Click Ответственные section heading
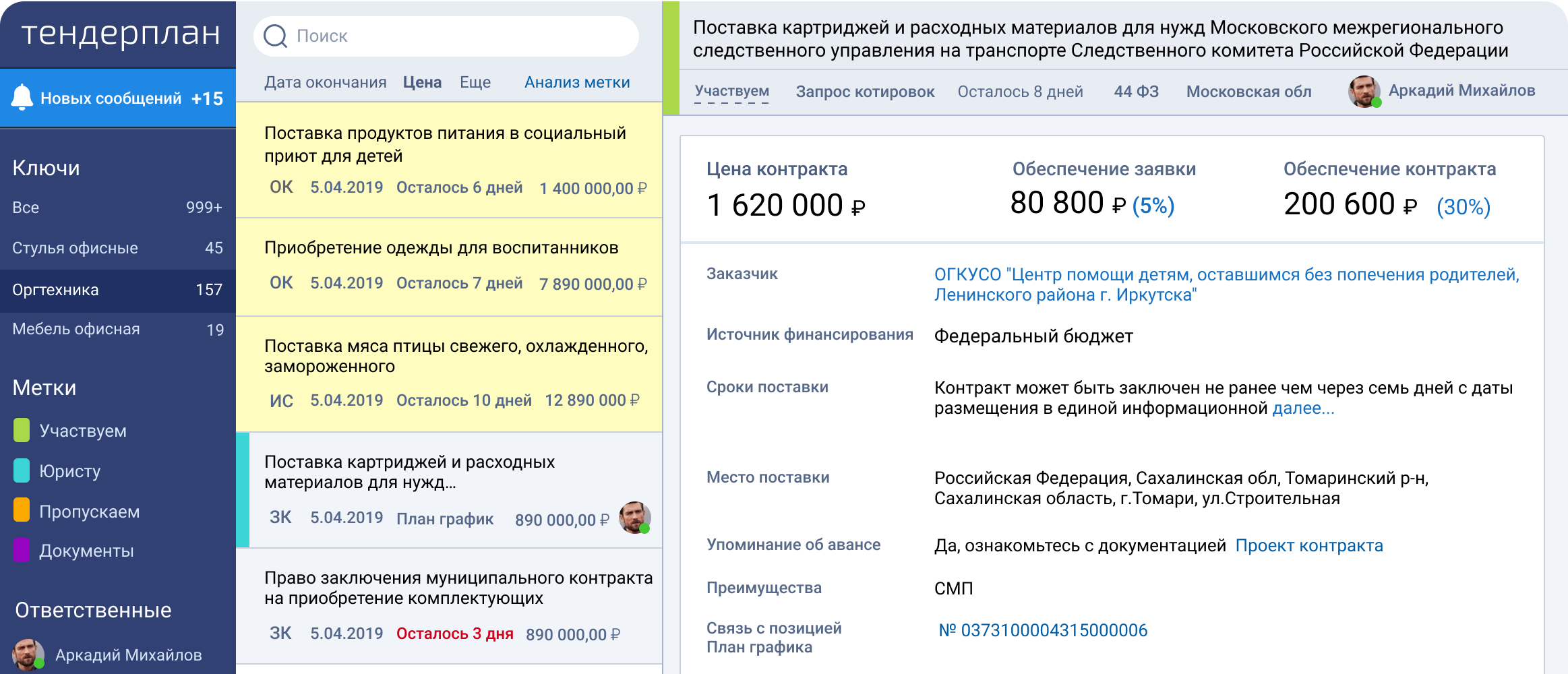Screen dimensions: 1568x674 pyautogui.click(x=93, y=610)
